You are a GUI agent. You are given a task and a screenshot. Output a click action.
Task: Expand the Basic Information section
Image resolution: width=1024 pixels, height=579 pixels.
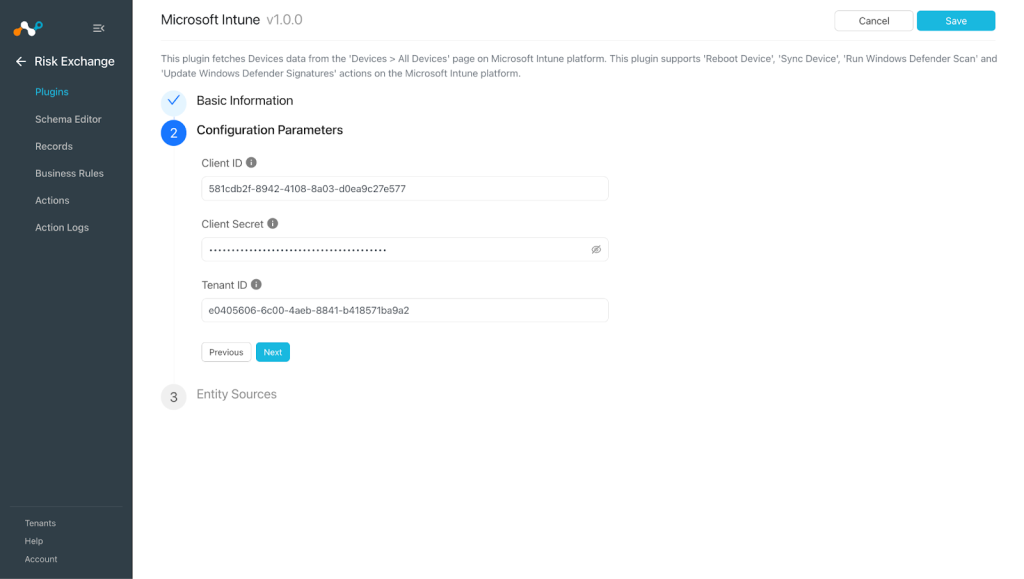[245, 101]
